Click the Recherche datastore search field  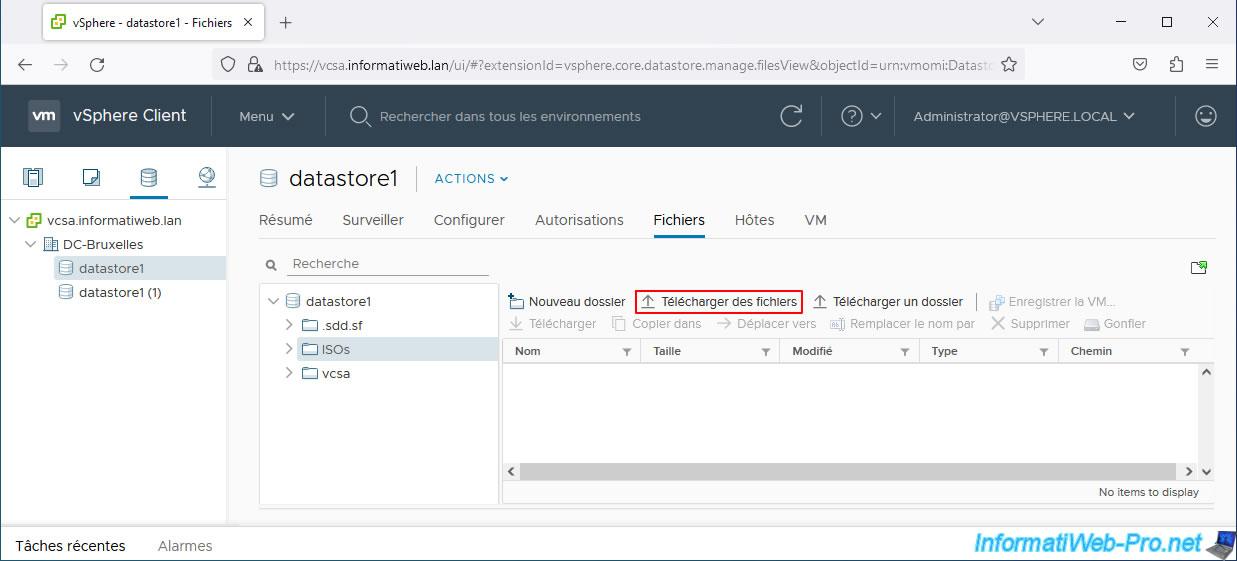click(388, 264)
